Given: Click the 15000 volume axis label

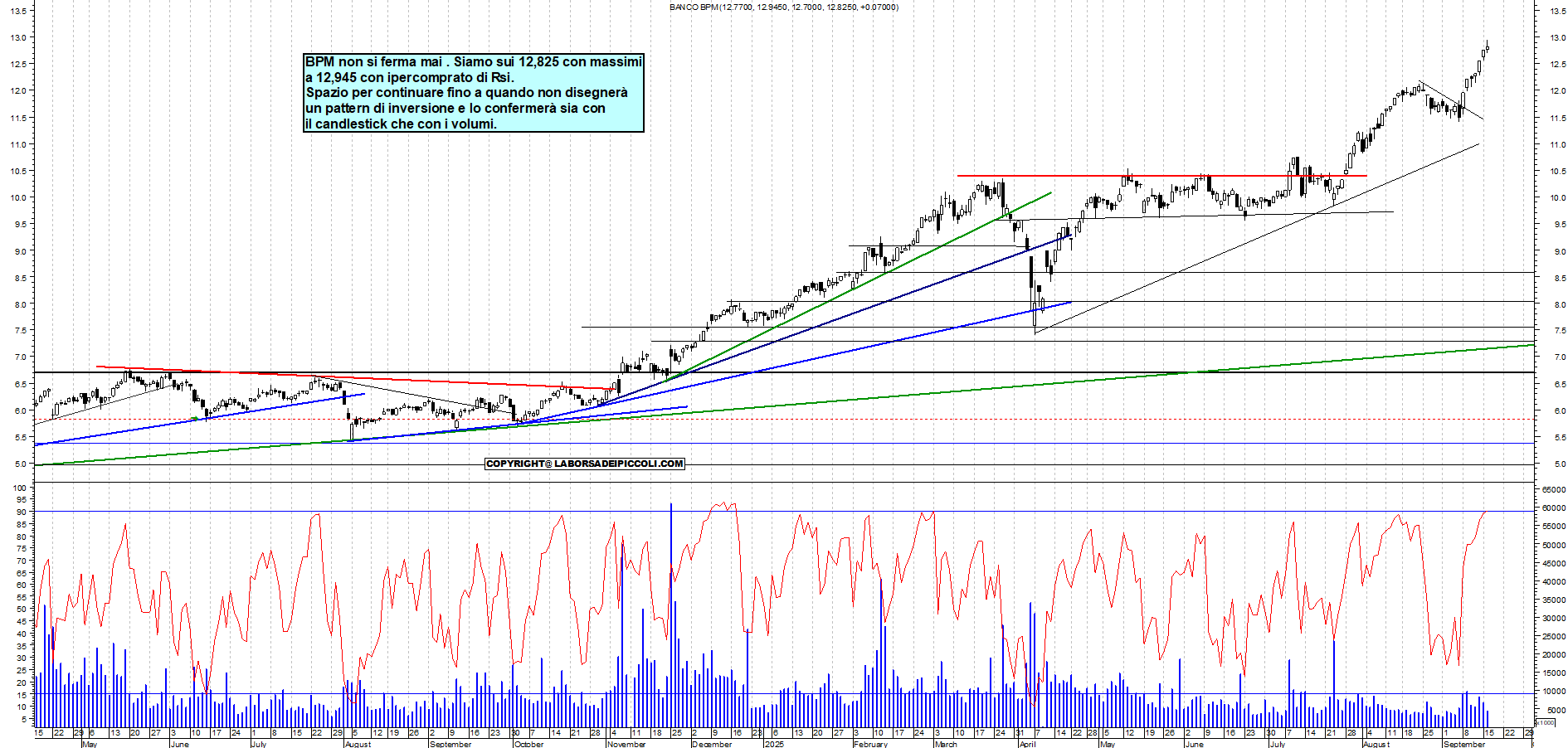Looking at the screenshot, I should coord(1554,673).
